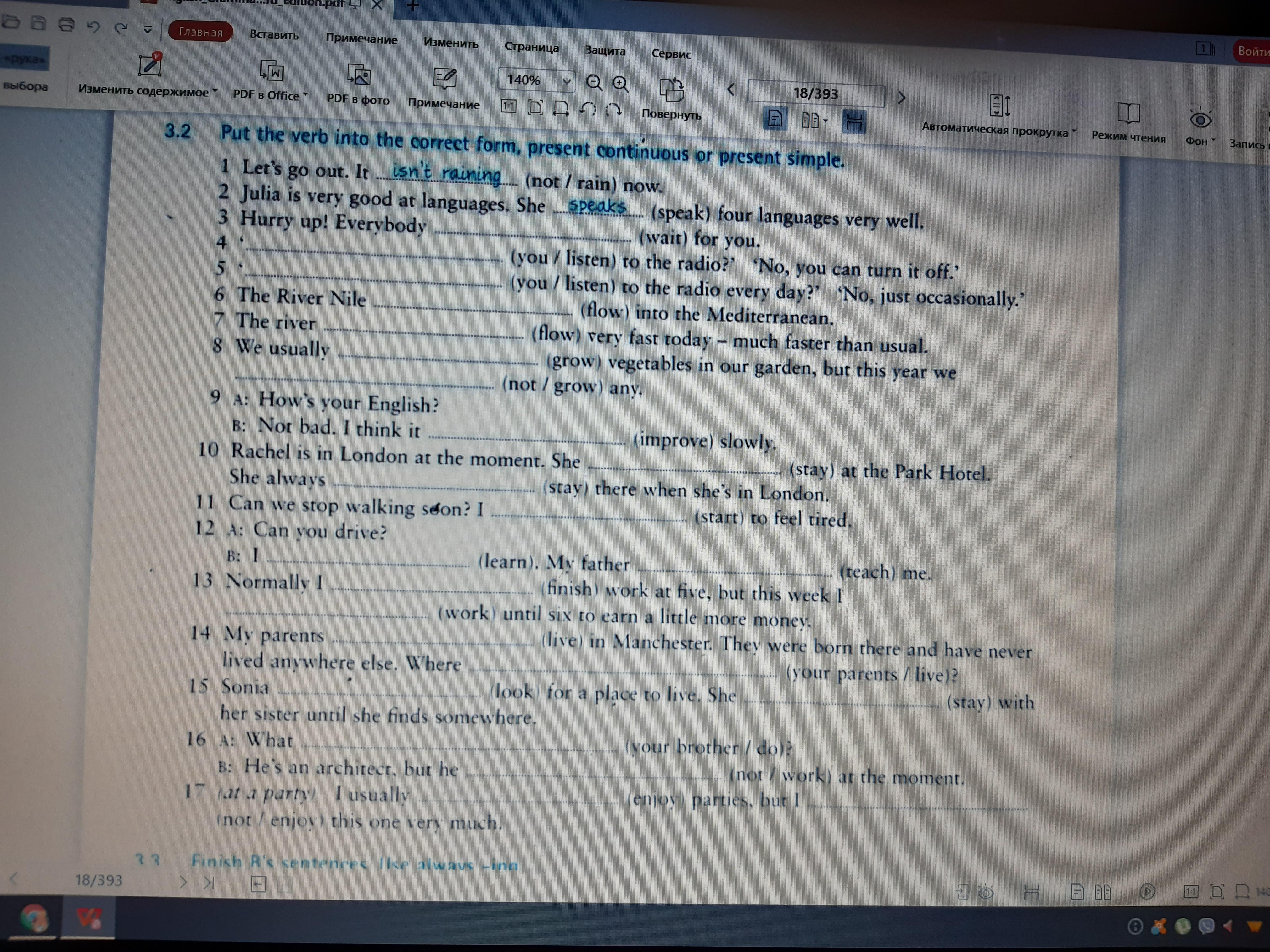Rotate view counterclockwise icon
1270x952 pixels.
pyautogui.click(x=587, y=109)
